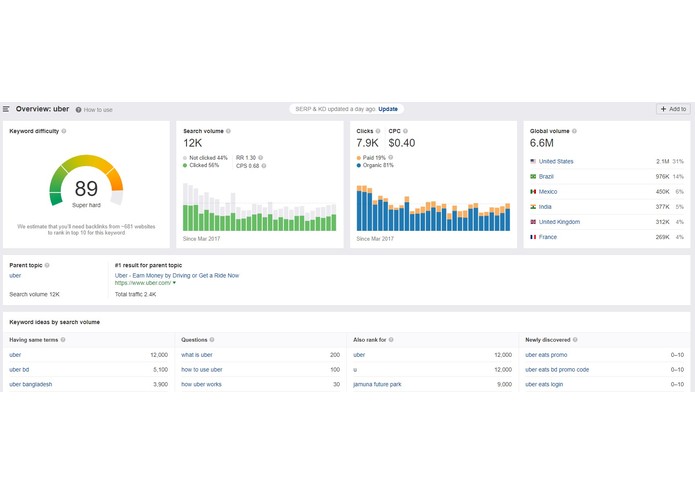This screenshot has height=494, width=695.
Task: Click the uber bangladesh keyword
Action: [31, 385]
